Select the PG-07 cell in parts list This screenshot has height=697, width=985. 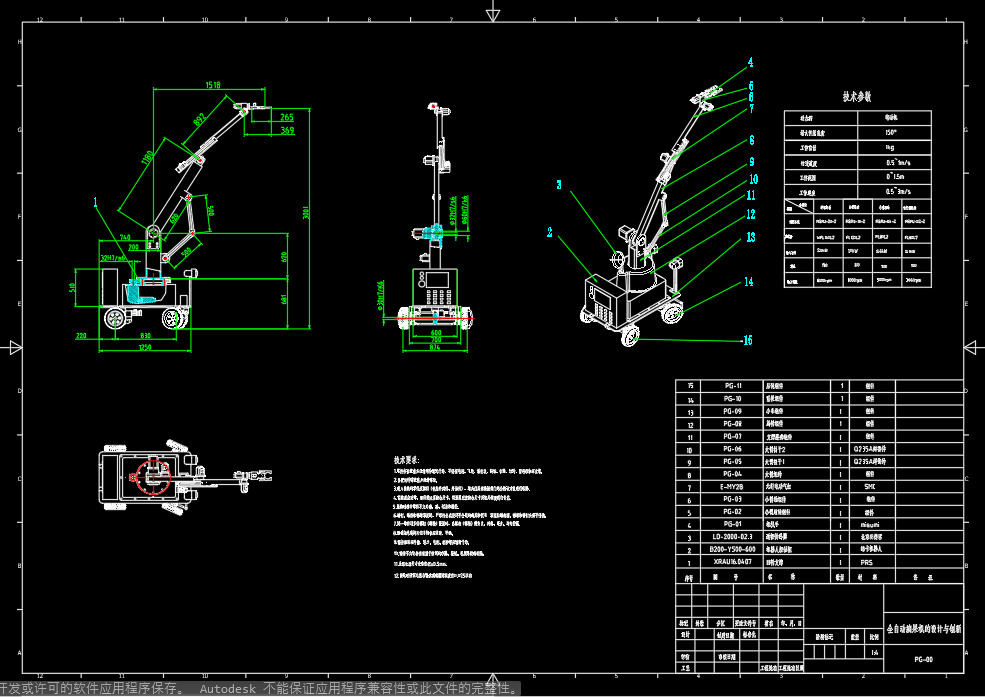tap(732, 436)
